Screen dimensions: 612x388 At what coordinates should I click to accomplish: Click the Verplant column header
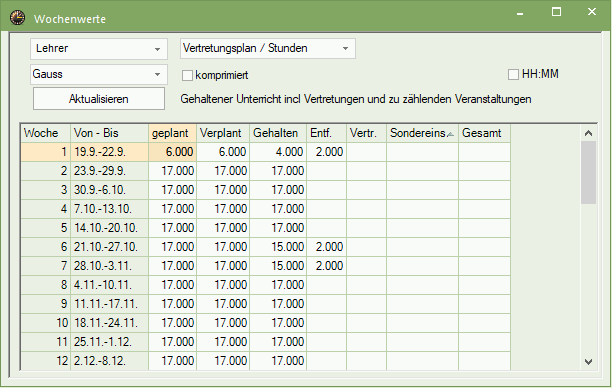pyautogui.click(x=223, y=133)
